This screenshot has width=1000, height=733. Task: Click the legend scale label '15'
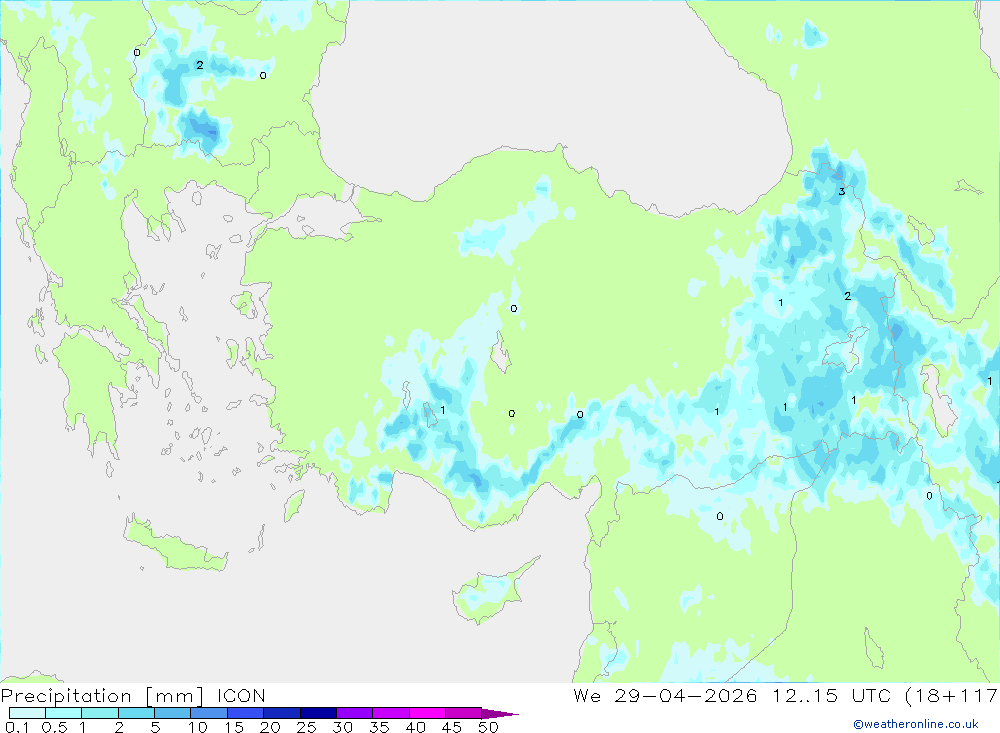(x=234, y=727)
